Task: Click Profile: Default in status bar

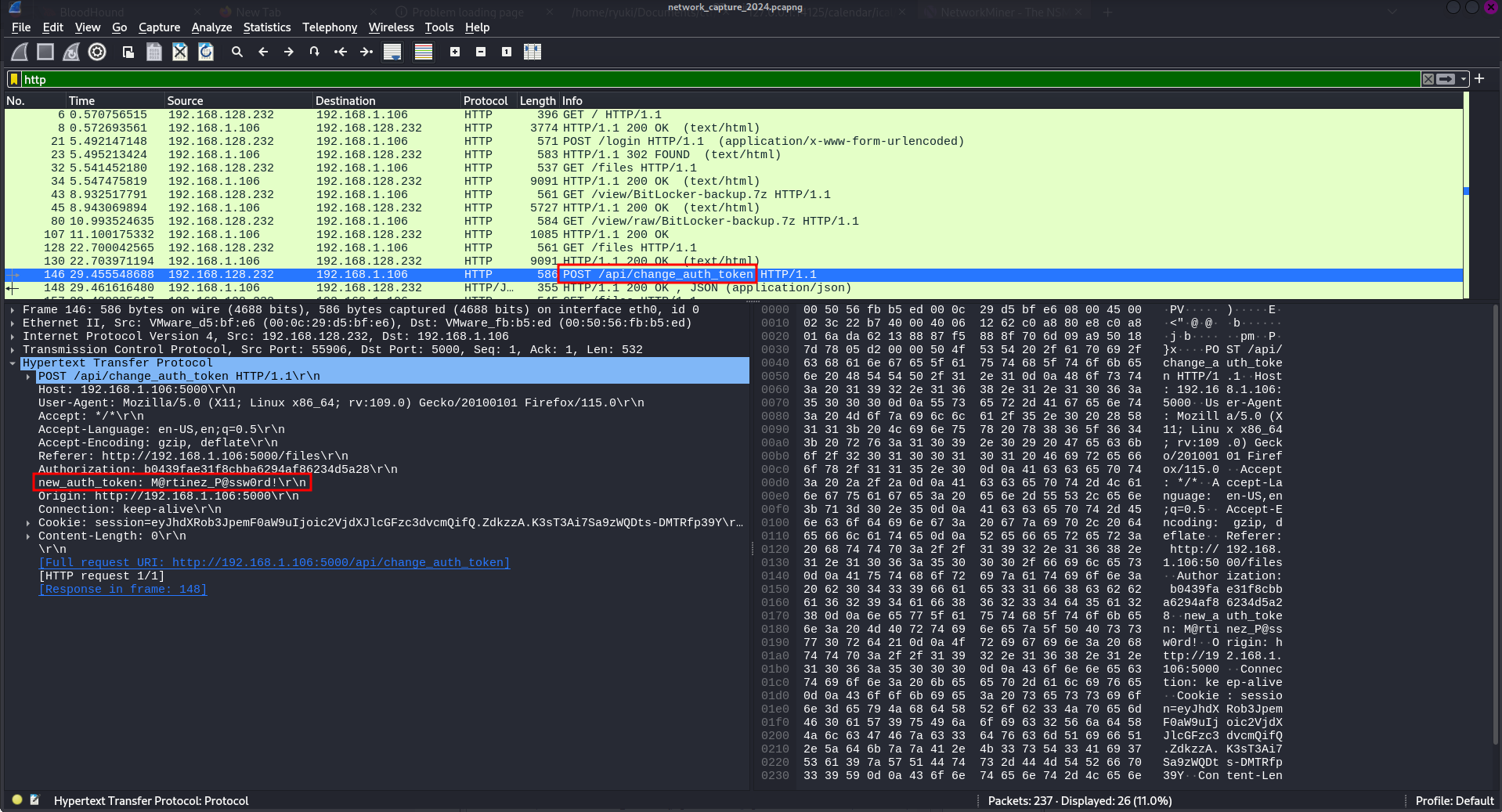Action: tap(1454, 800)
